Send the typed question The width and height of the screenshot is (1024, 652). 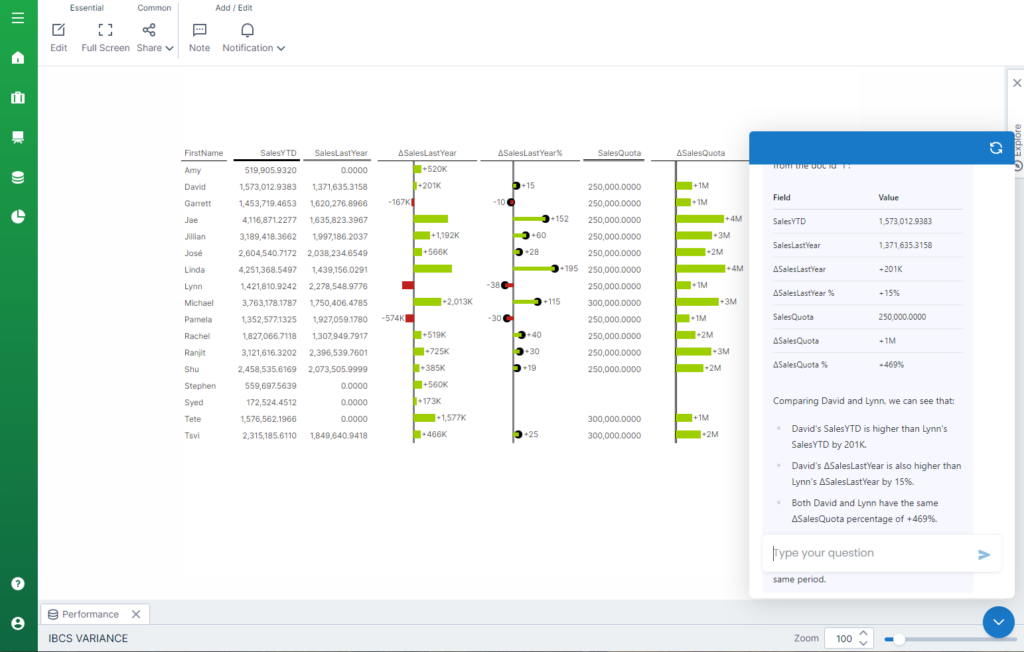(x=984, y=555)
